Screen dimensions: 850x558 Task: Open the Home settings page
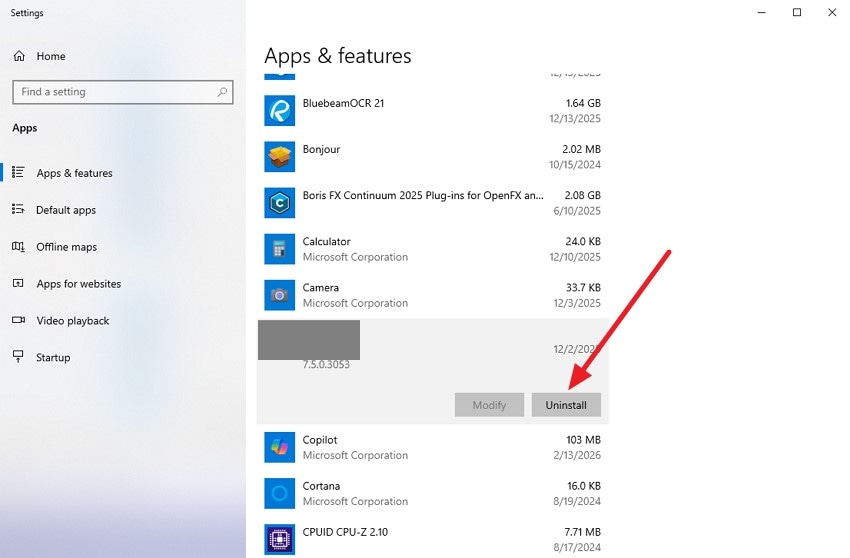tap(51, 56)
